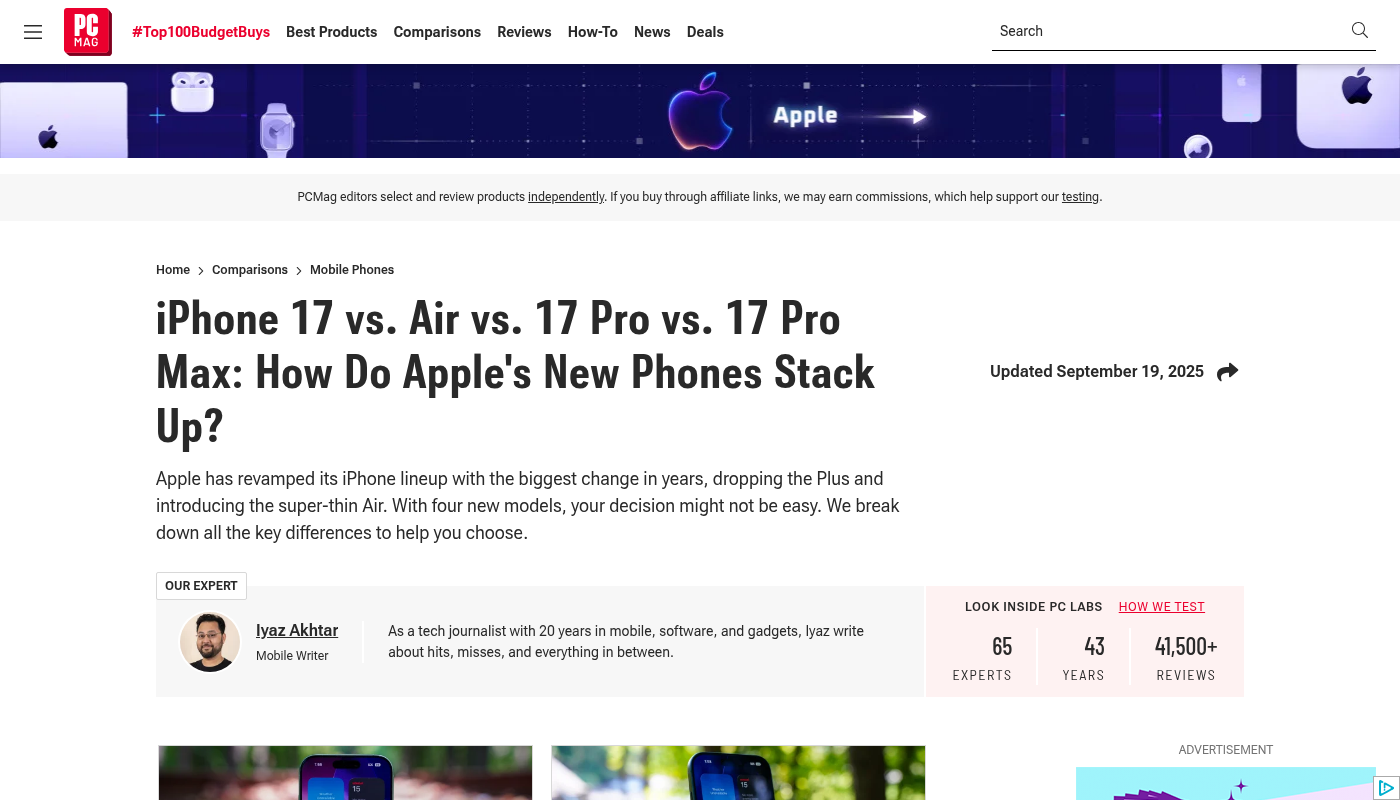1400x800 pixels.
Task: Open the Best Products menu
Action: pos(331,32)
